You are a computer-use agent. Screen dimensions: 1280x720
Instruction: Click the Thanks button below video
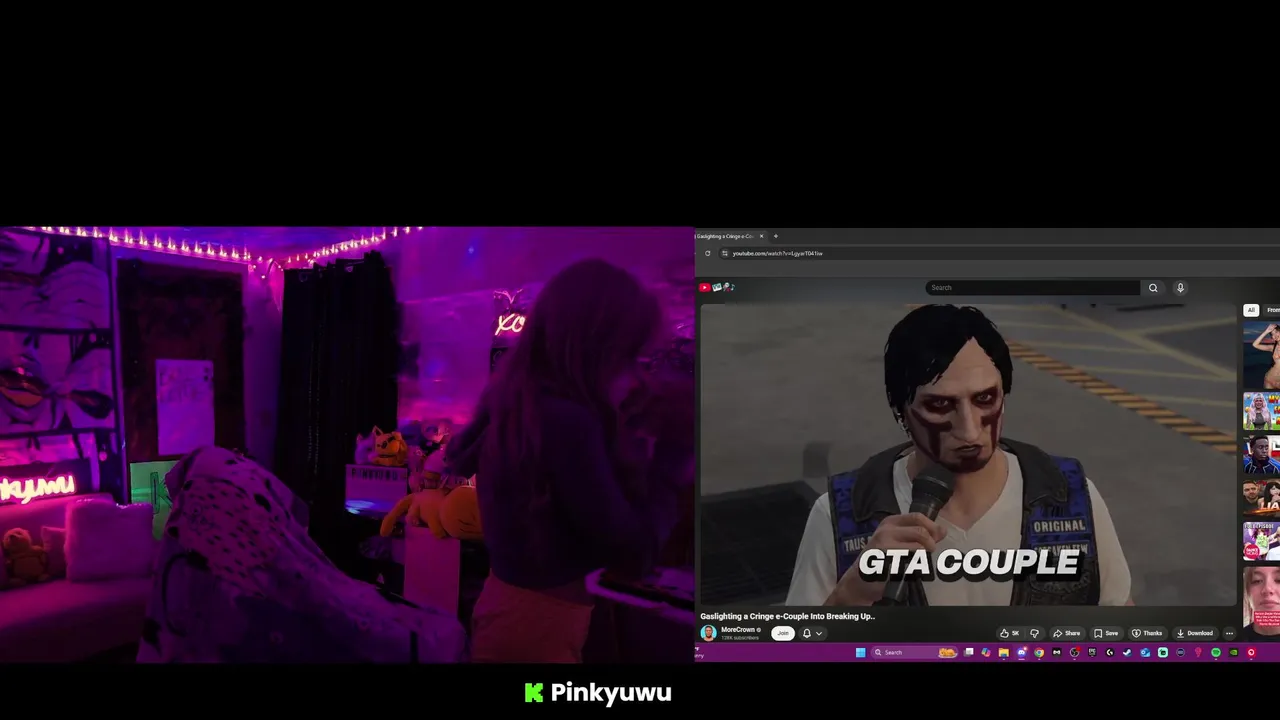[1147, 633]
